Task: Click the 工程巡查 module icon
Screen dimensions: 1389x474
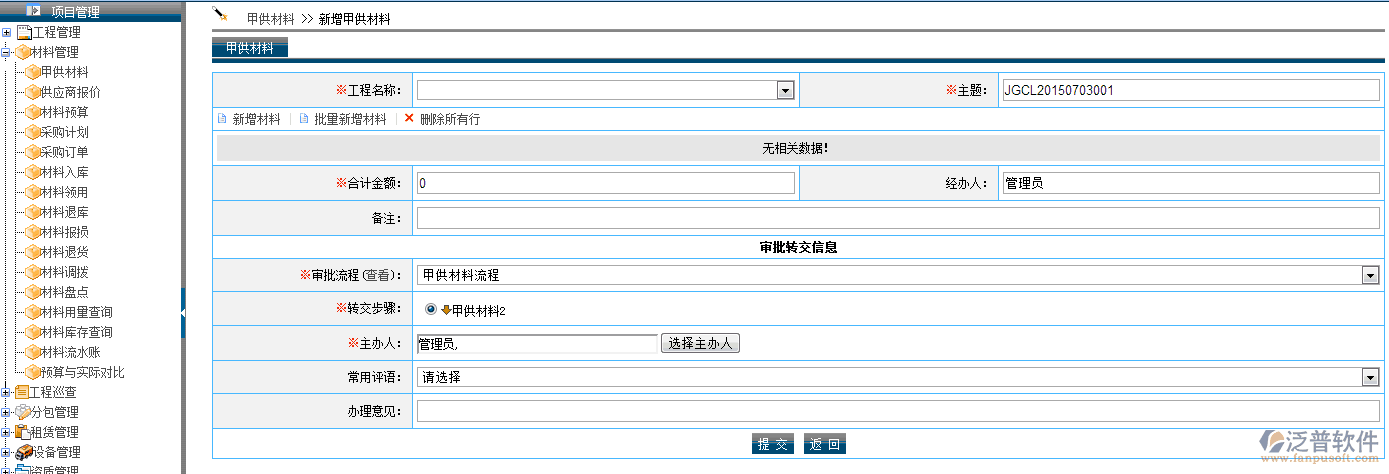Action: (22, 392)
